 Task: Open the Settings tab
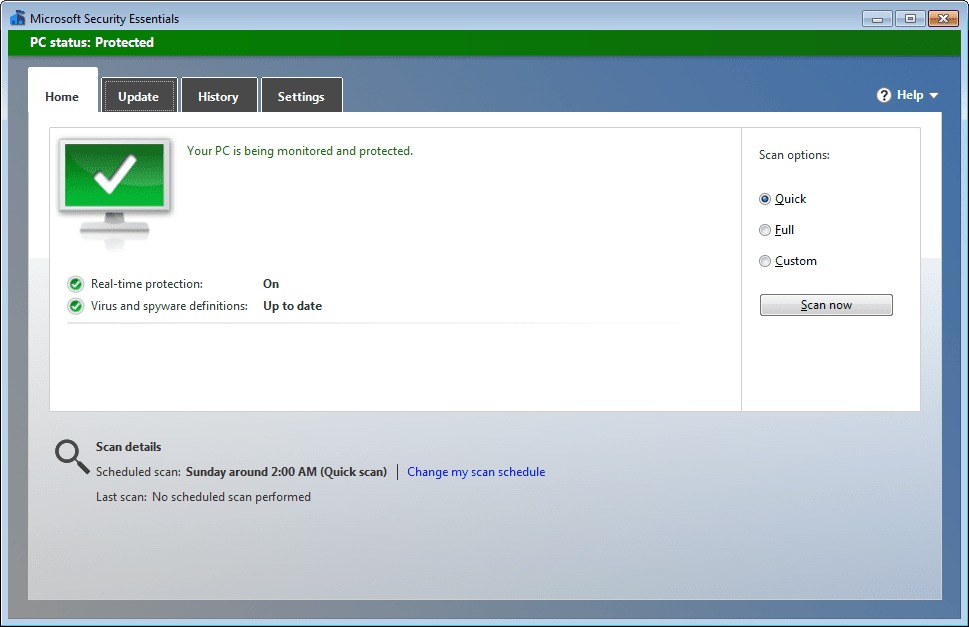point(301,95)
